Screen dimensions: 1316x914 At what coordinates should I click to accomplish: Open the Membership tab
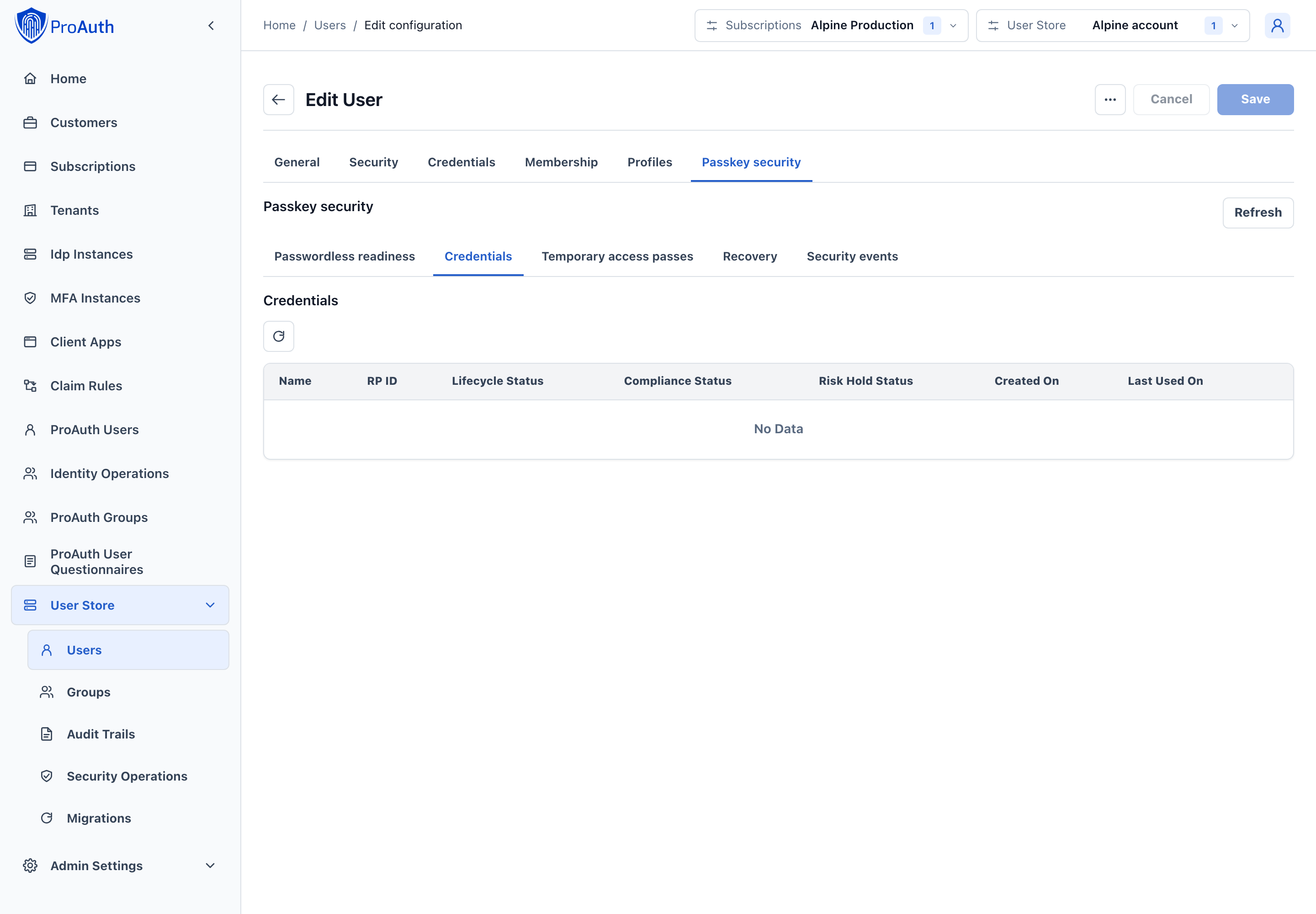(561, 162)
